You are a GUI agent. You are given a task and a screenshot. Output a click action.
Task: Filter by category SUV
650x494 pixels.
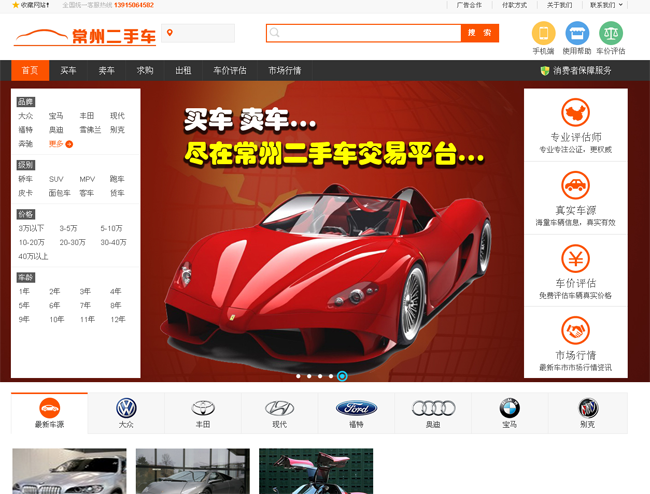56,179
